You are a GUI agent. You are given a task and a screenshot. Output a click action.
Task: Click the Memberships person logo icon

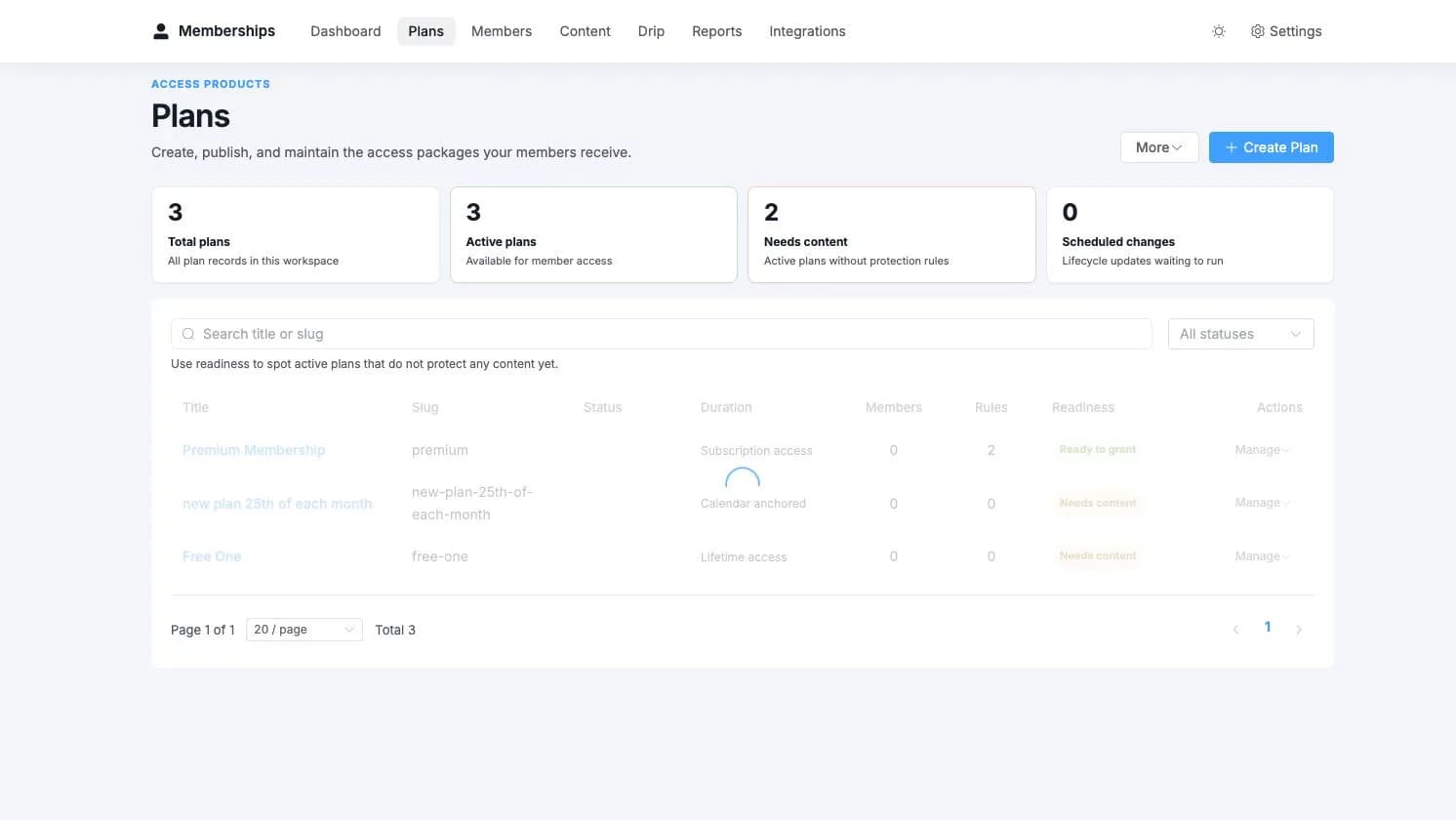pyautogui.click(x=161, y=31)
